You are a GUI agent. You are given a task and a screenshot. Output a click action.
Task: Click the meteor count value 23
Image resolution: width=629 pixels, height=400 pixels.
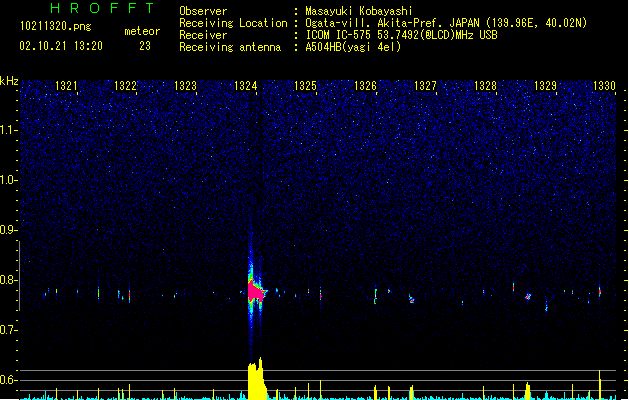(x=145, y=46)
